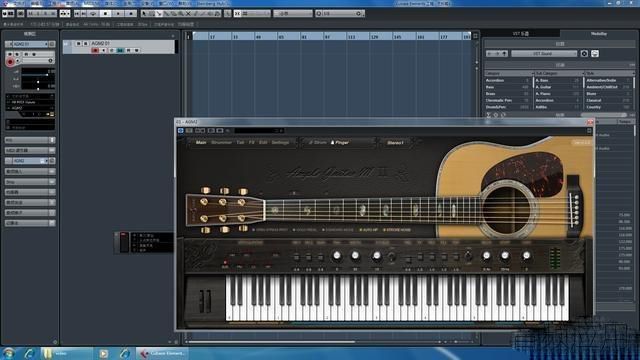Click the inspector edit instrument button beside AGM2 01

(x=52, y=44)
